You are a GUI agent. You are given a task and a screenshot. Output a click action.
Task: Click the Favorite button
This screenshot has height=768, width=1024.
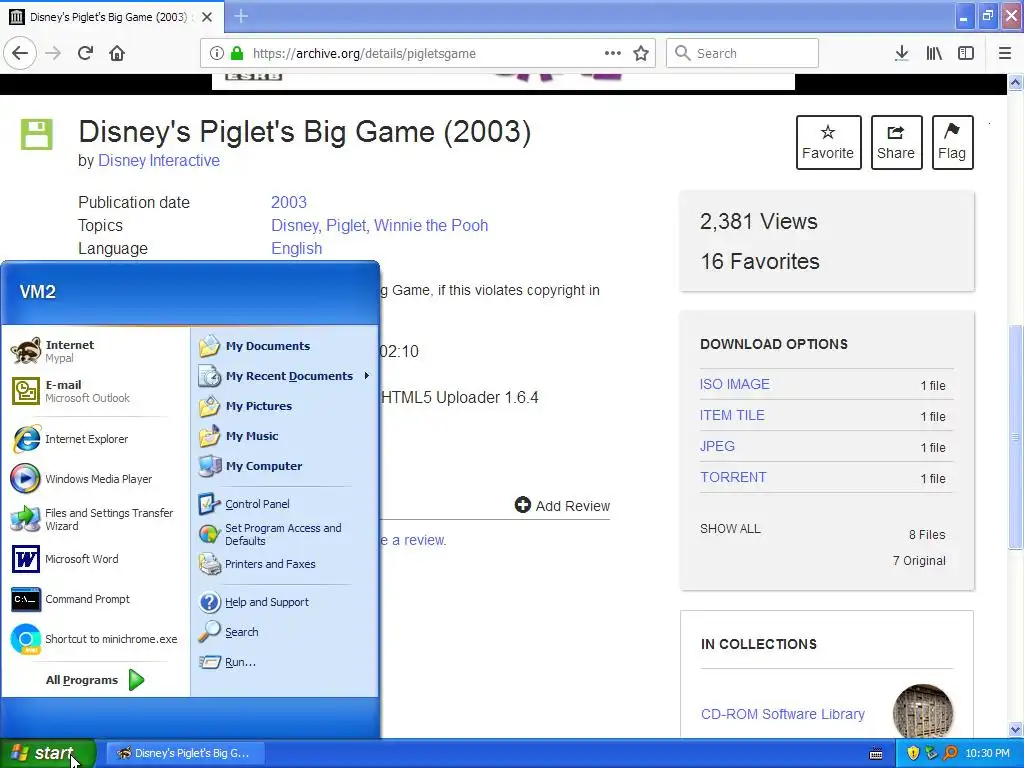(x=828, y=142)
